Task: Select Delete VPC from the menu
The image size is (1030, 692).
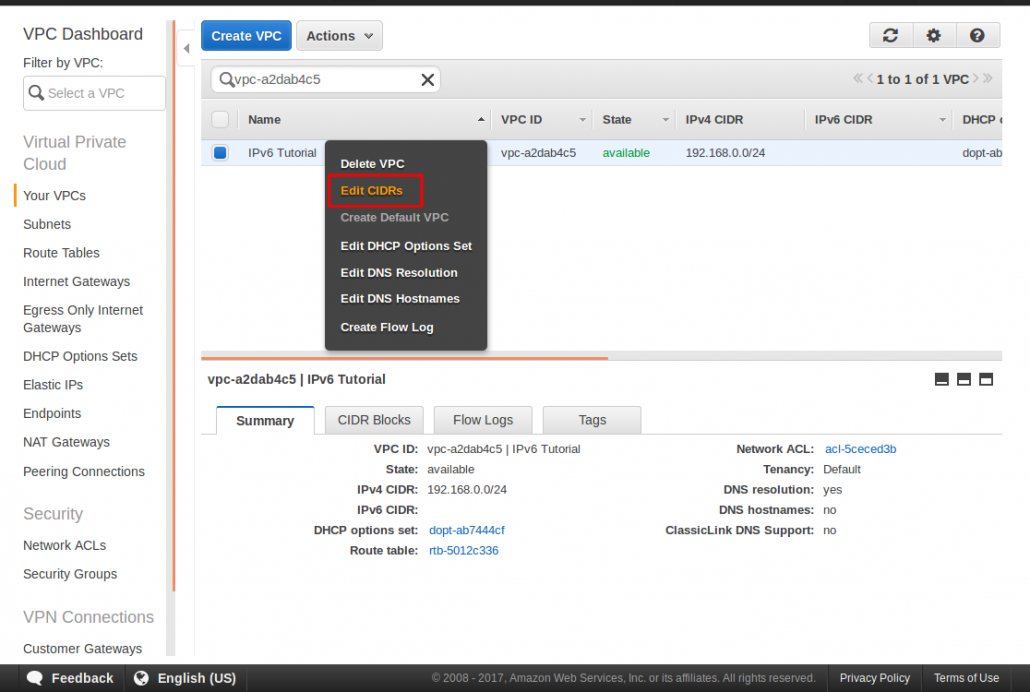Action: tap(372, 164)
